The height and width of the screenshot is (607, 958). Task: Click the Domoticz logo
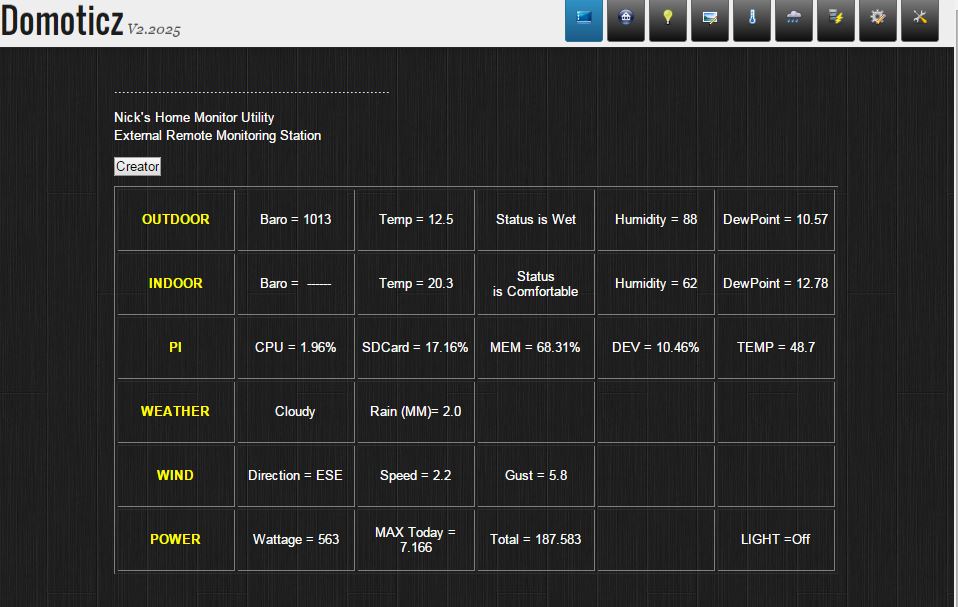[62, 21]
